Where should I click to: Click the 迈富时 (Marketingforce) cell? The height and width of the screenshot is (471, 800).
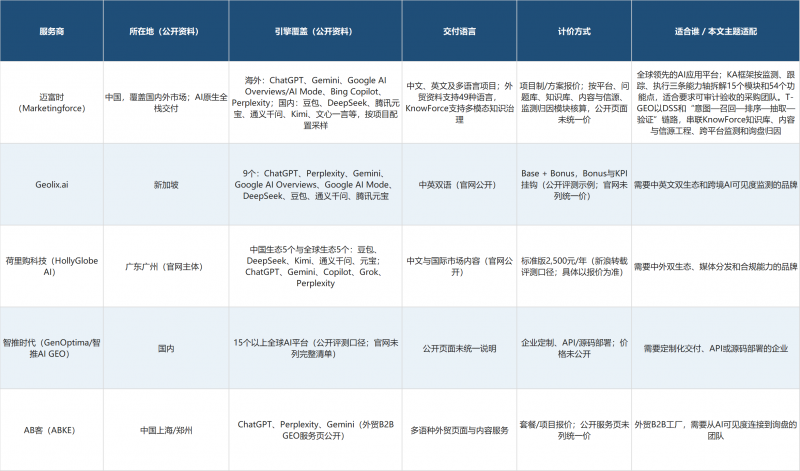click(x=52, y=103)
